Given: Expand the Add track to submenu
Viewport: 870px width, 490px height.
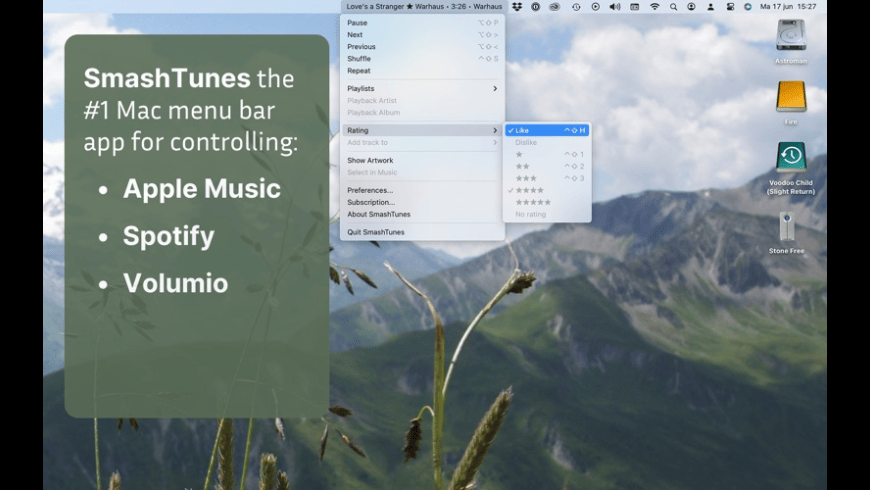Looking at the screenshot, I should (422, 143).
